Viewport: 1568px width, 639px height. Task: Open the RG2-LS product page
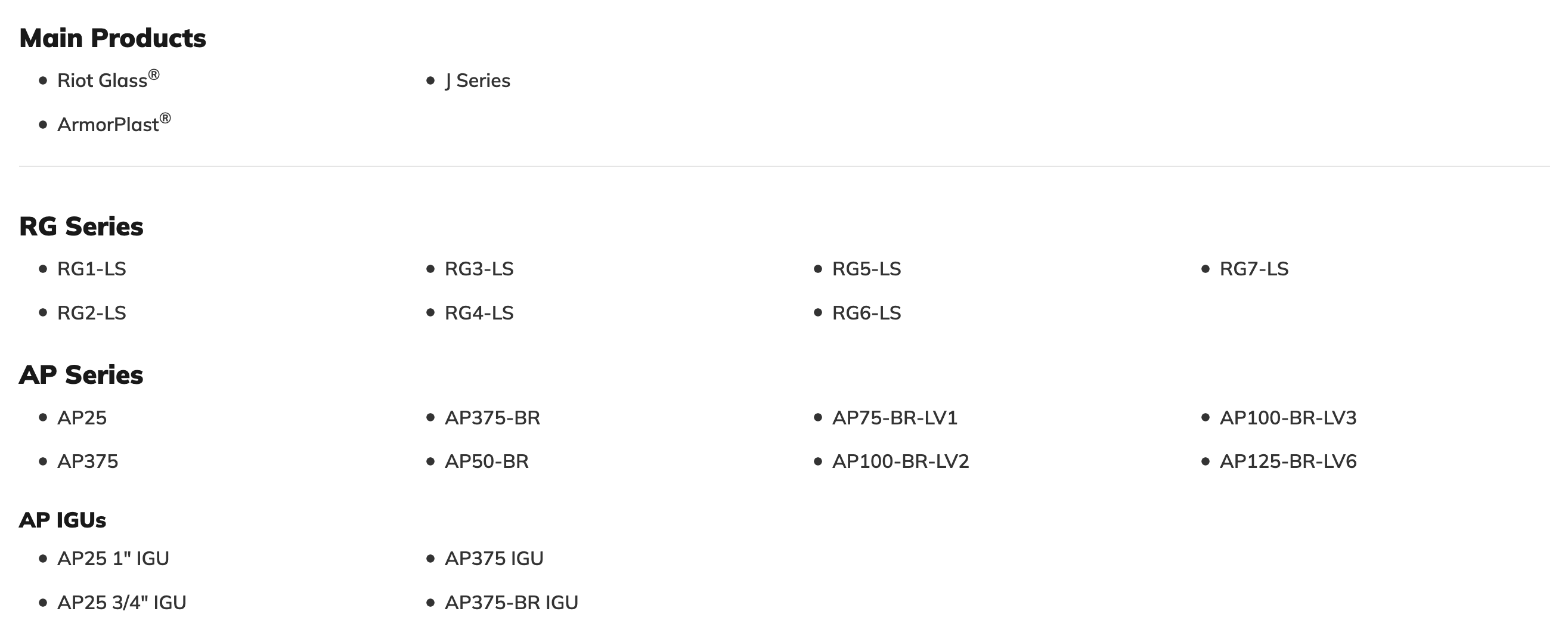91,313
